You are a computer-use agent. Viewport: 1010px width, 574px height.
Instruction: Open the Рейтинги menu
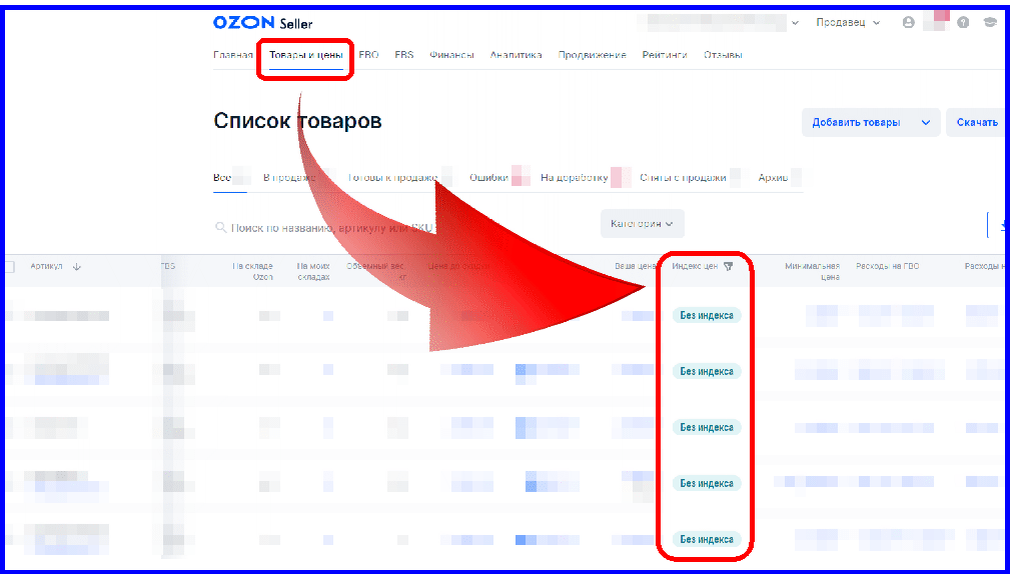(665, 55)
